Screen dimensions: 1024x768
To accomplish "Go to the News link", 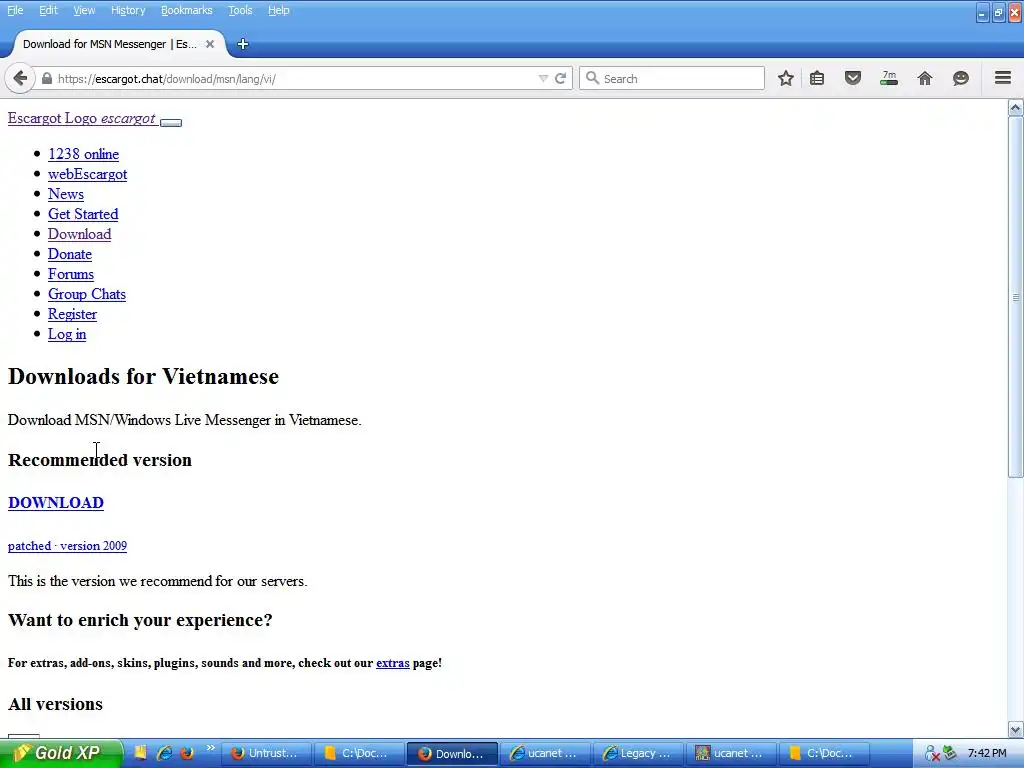I will coord(66,194).
